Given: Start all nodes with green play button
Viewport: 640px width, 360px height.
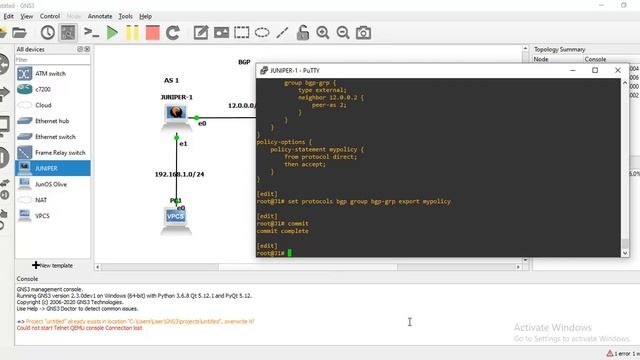Looking at the screenshot, I should (112, 33).
